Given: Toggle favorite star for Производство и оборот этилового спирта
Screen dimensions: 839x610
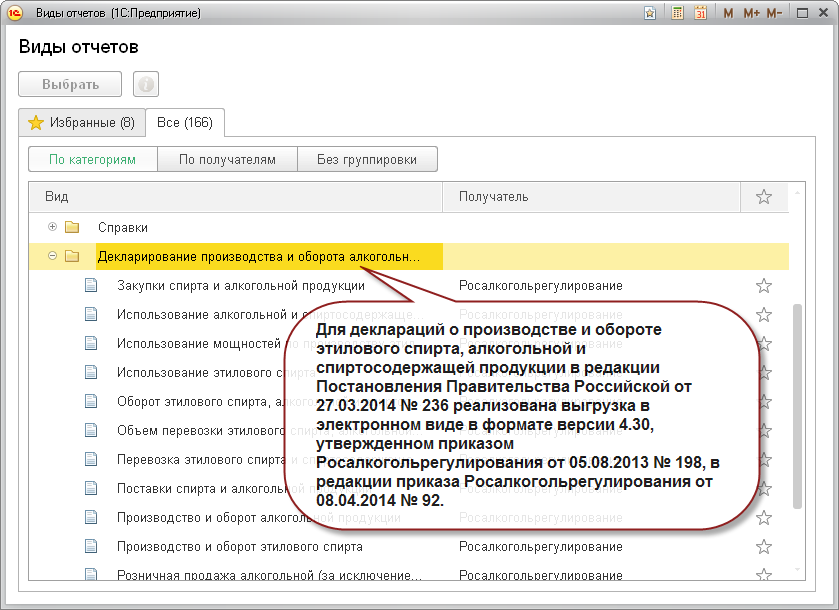Looking at the screenshot, I should 764,547.
